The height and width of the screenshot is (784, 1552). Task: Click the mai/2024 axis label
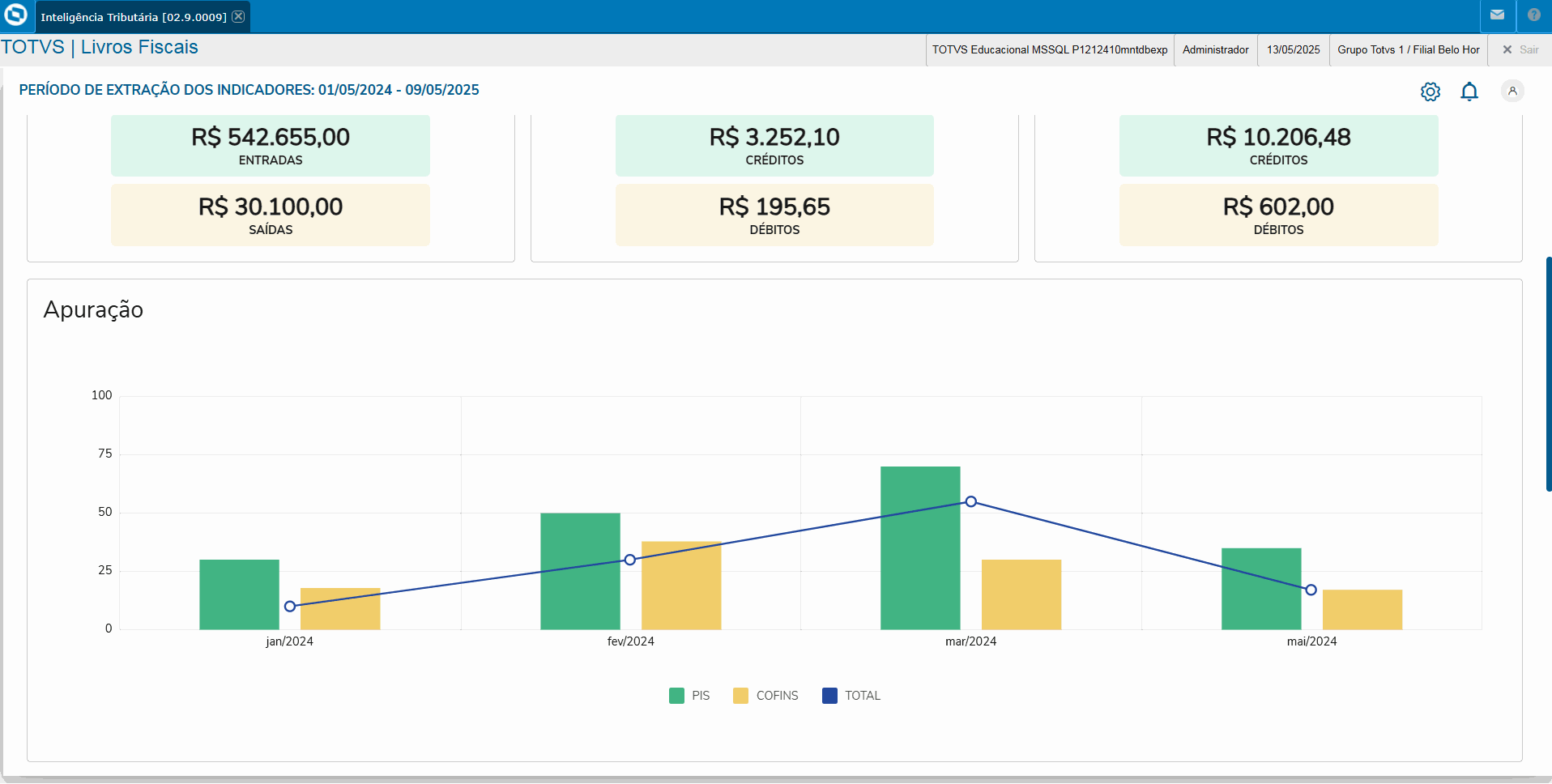click(1311, 641)
